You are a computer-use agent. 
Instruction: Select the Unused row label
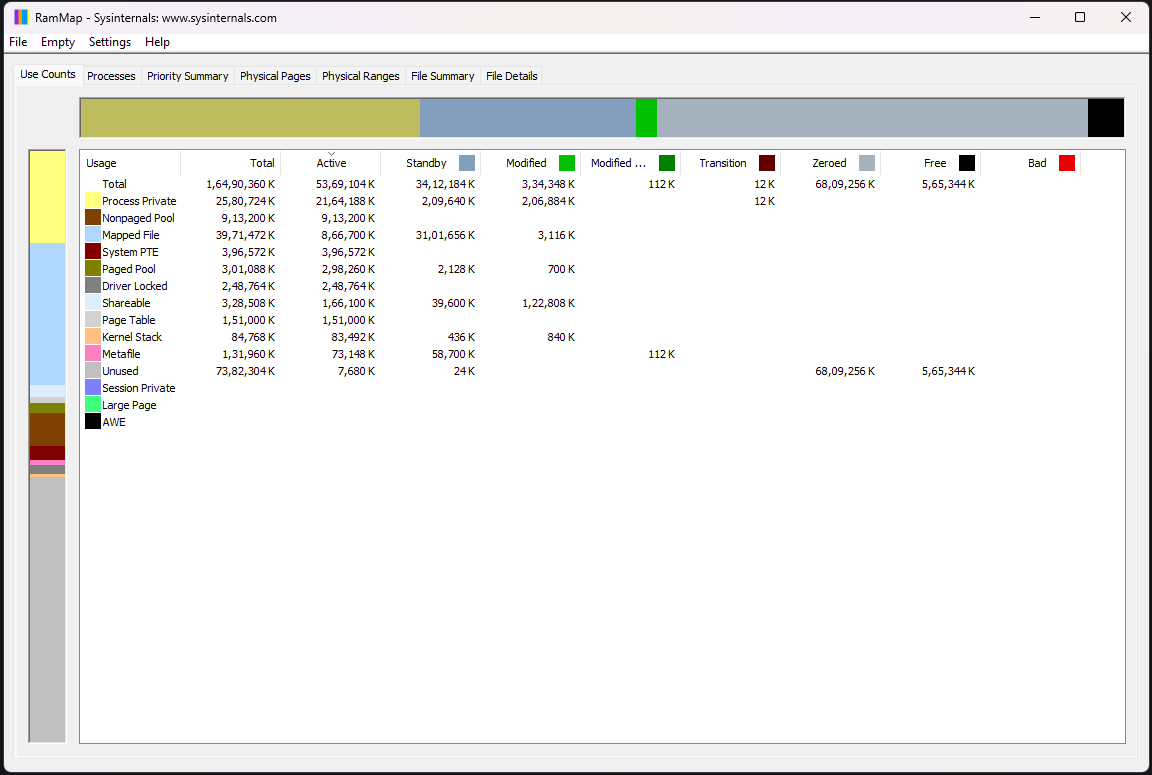click(120, 370)
